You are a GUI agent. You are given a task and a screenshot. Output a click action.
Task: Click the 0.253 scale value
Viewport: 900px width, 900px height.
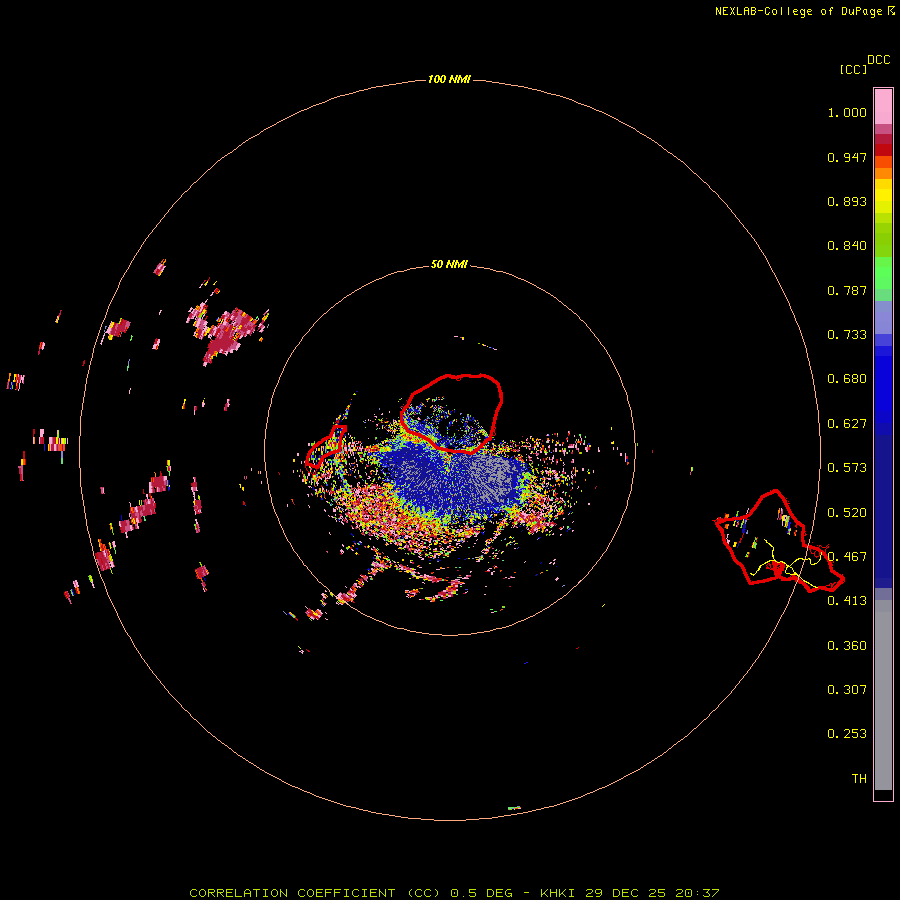(847, 734)
